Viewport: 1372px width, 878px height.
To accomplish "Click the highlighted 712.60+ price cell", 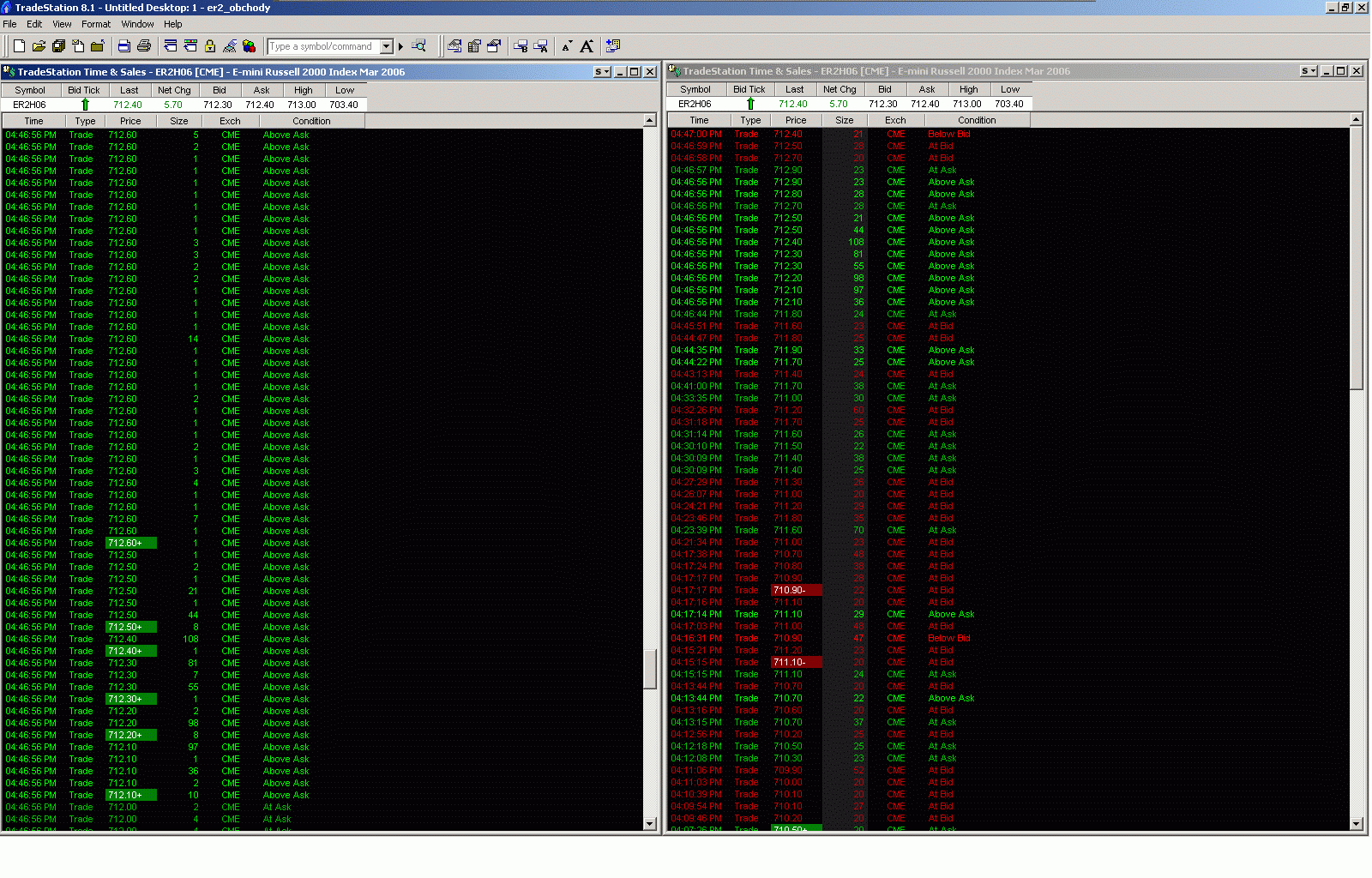I will pyautogui.click(x=131, y=543).
